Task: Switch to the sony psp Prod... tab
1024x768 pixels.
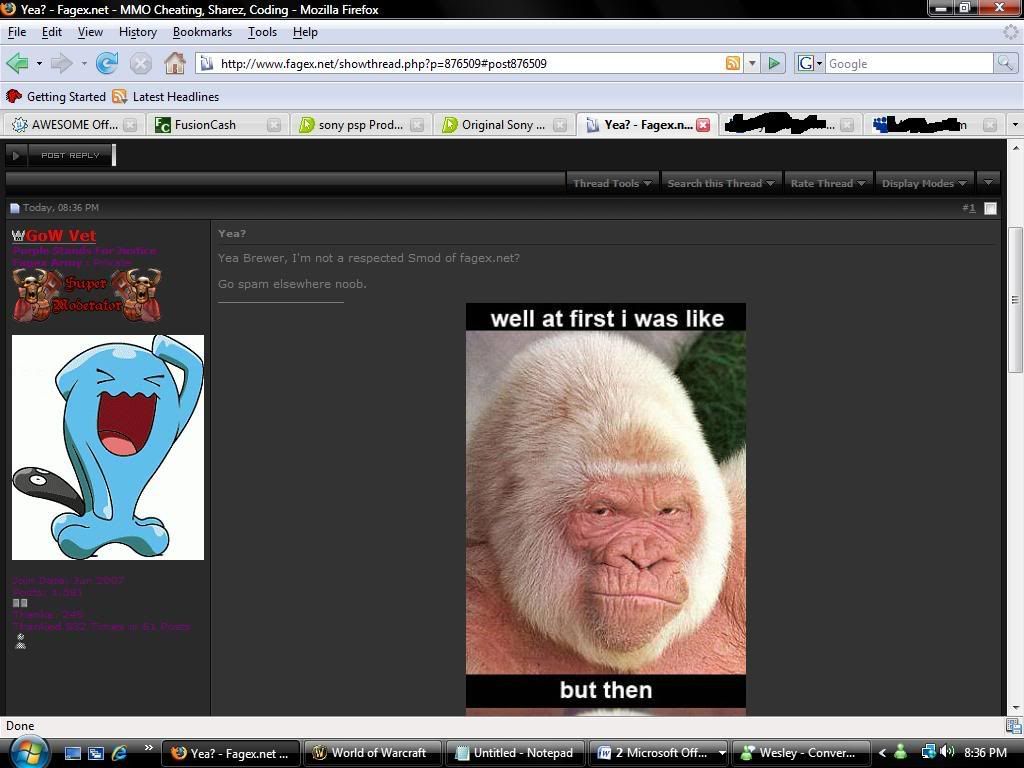Action: coord(360,125)
